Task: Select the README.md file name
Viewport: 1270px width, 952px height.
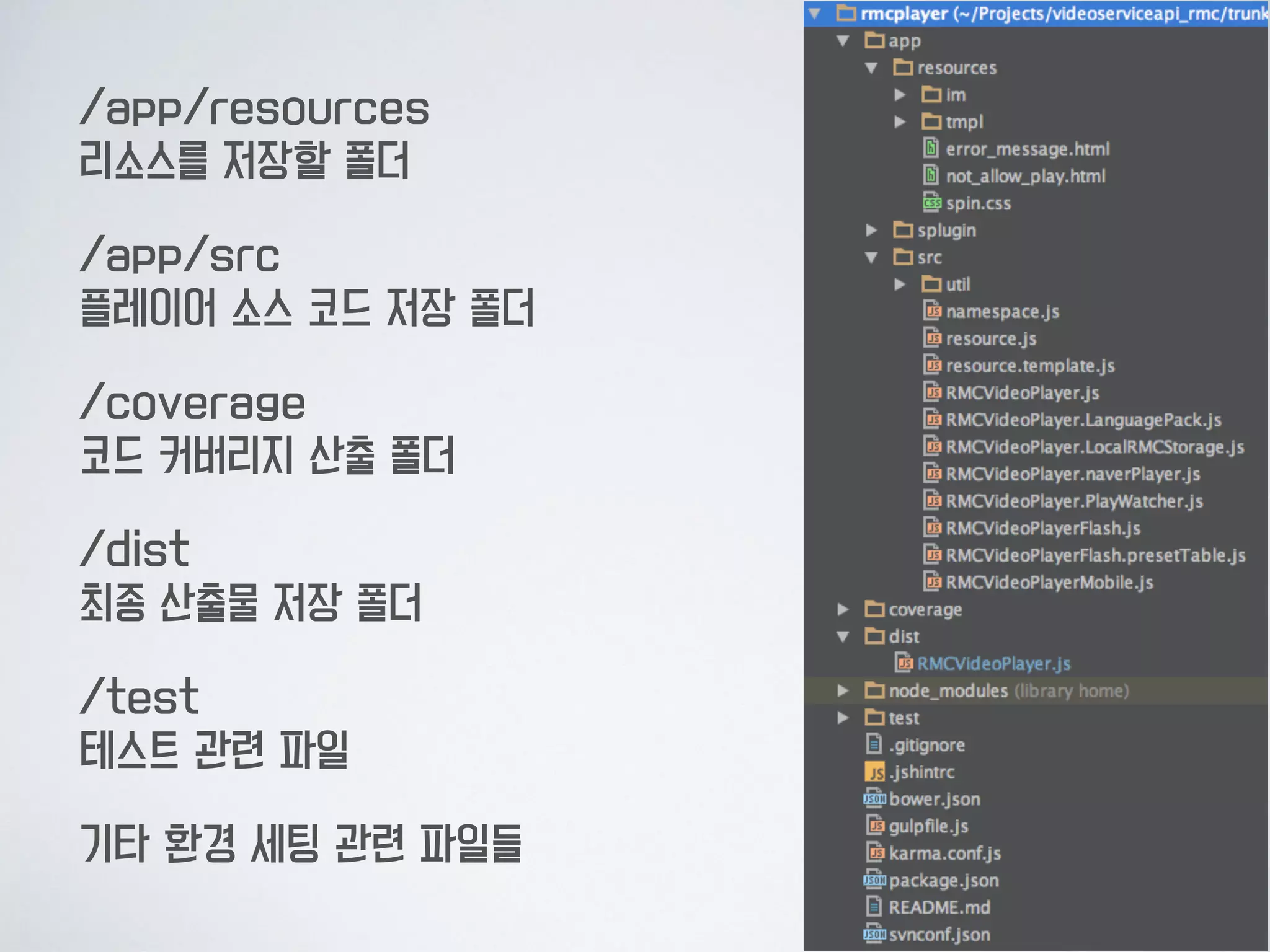Action: tap(939, 907)
